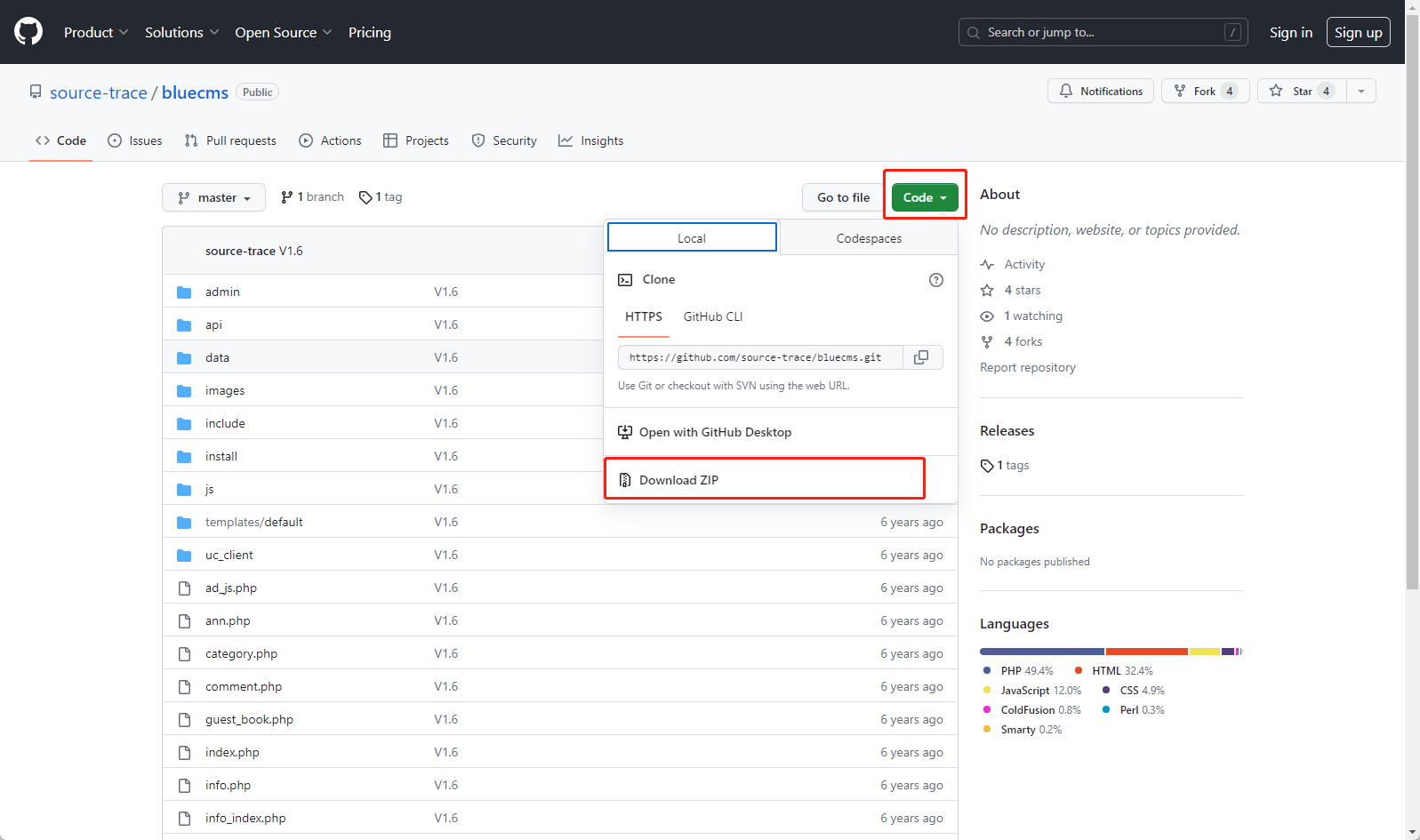Click the Go to file button

pyautogui.click(x=844, y=197)
